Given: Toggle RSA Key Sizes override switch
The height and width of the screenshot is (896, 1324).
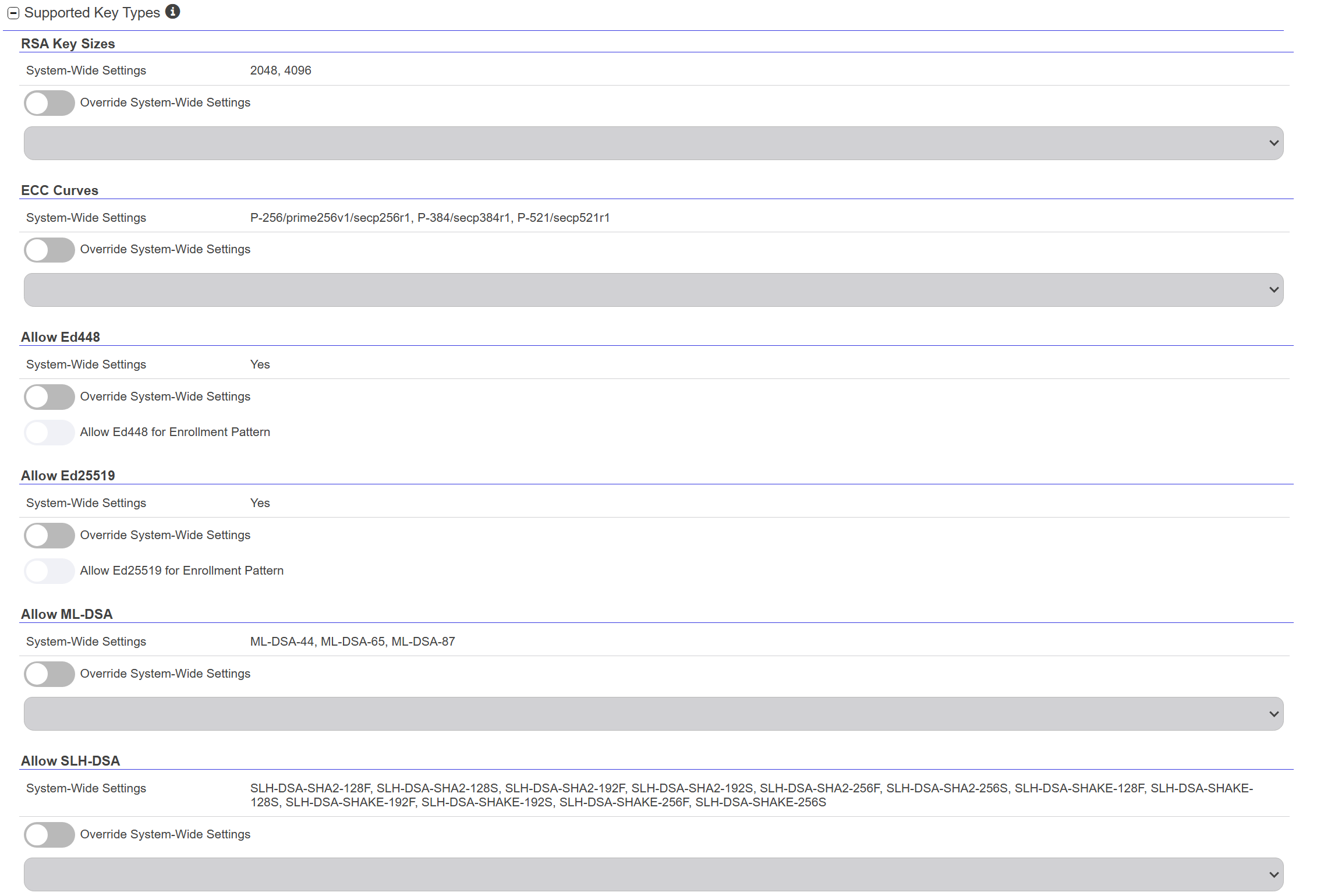Looking at the screenshot, I should pos(49,103).
